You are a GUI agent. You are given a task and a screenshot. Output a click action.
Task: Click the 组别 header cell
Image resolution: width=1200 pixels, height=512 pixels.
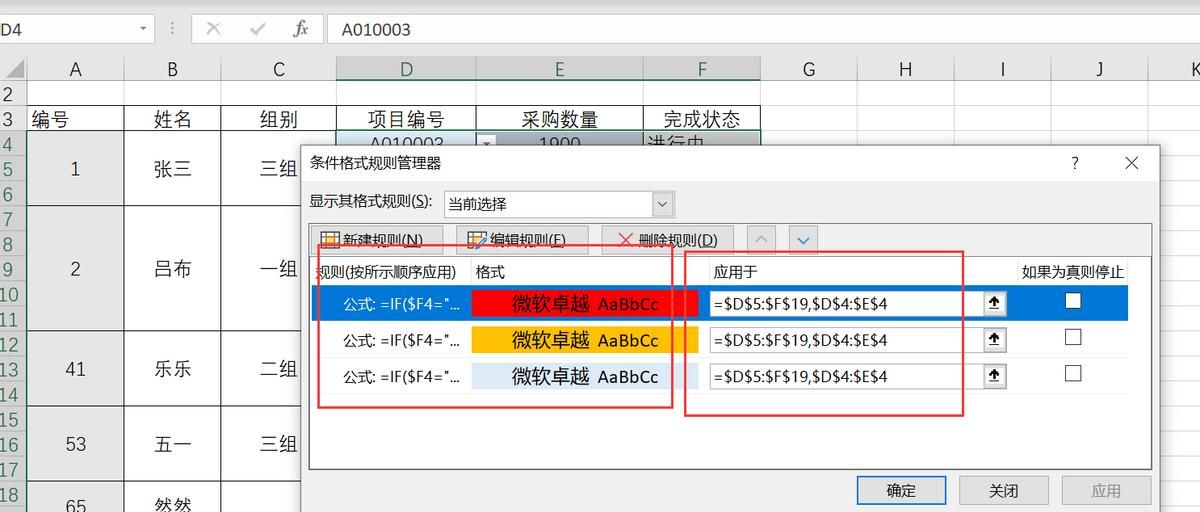278,119
